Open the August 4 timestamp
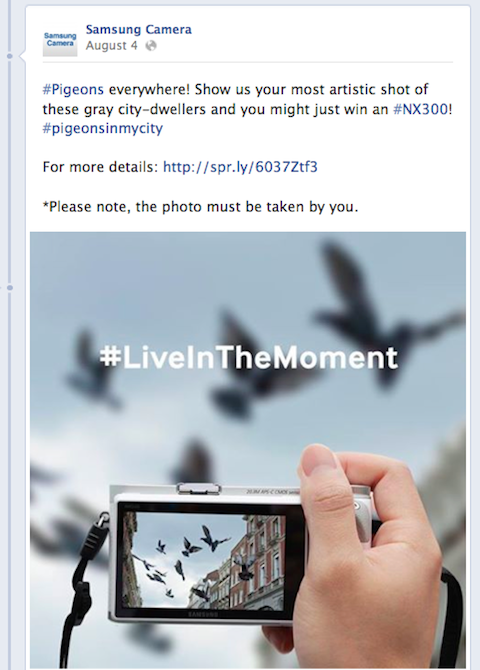 (112, 46)
